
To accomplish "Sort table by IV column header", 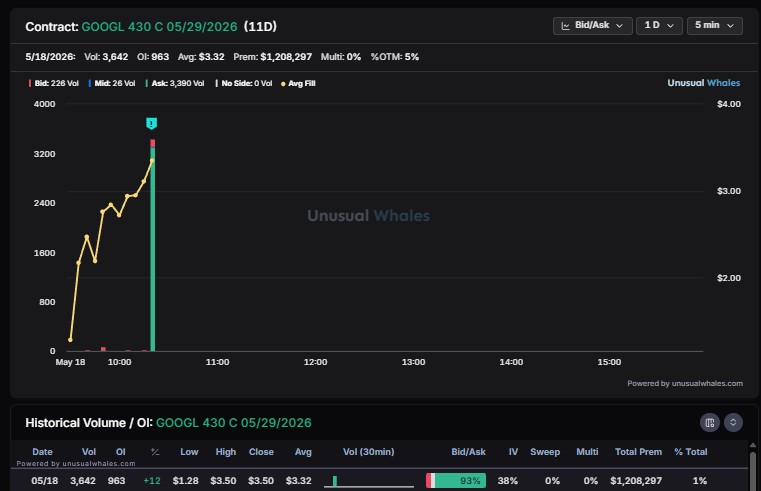I will 513,452.
